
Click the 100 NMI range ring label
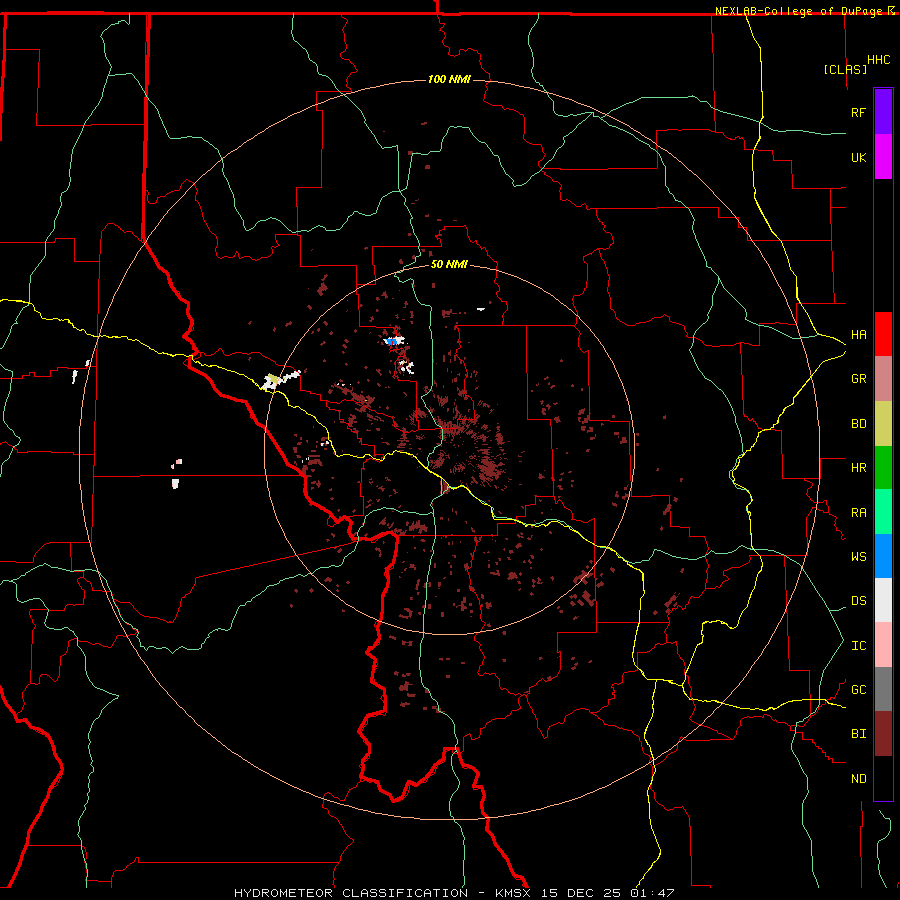tap(449, 79)
